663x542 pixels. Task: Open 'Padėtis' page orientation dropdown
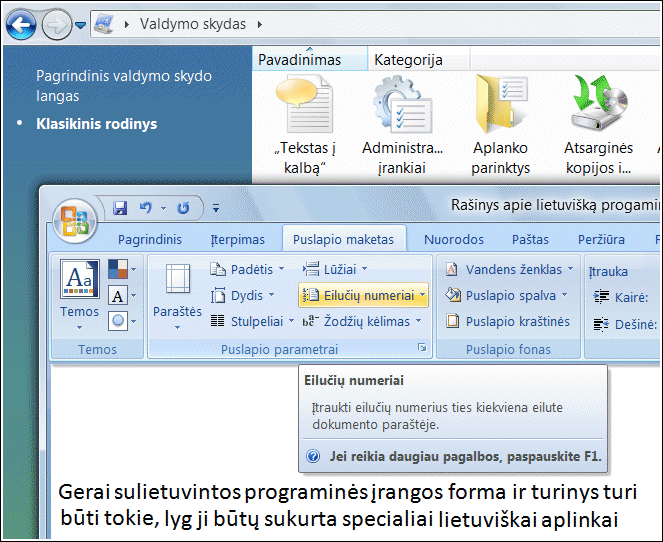tap(247, 269)
